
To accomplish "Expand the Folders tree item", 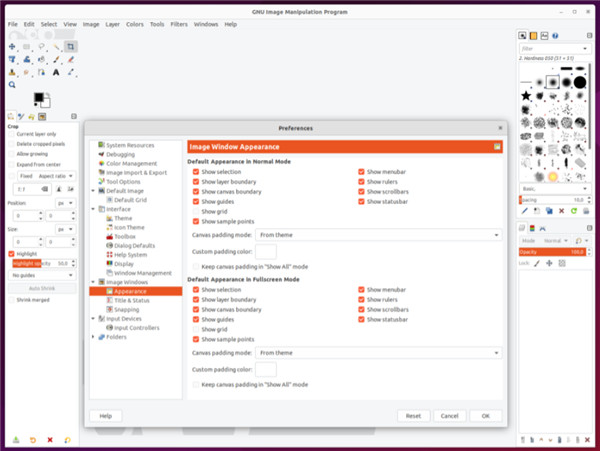I will pos(94,337).
